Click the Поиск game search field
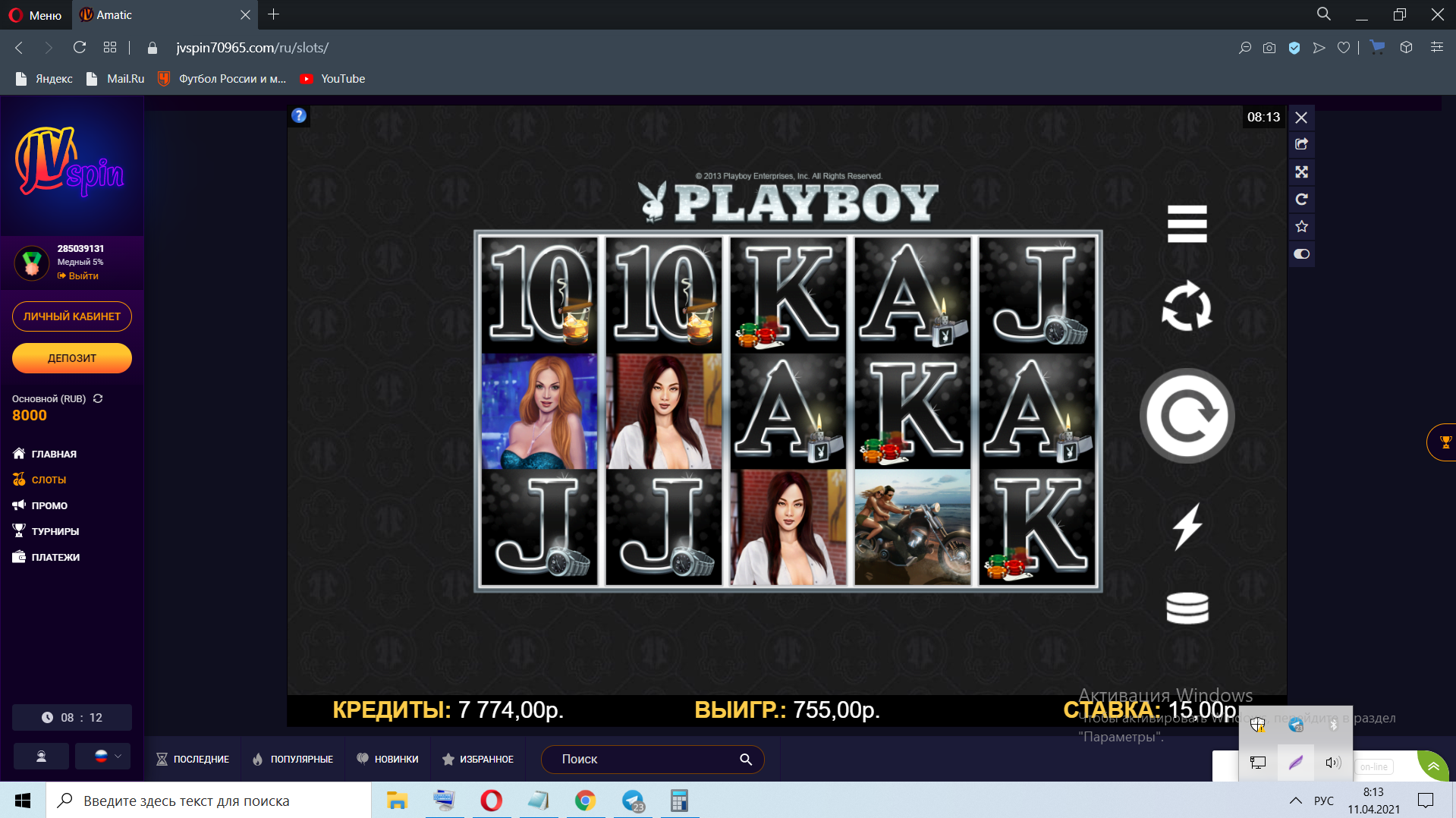Image resolution: width=1456 pixels, height=818 pixels. pos(645,759)
